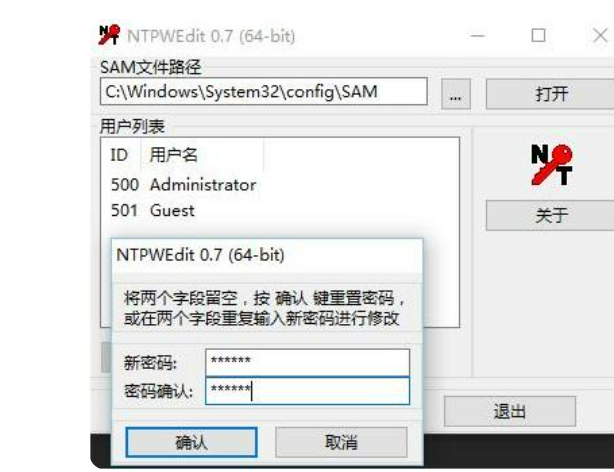Click the NTPWEdit key icon in title bar
This screenshot has width=614, height=472.
109,34
